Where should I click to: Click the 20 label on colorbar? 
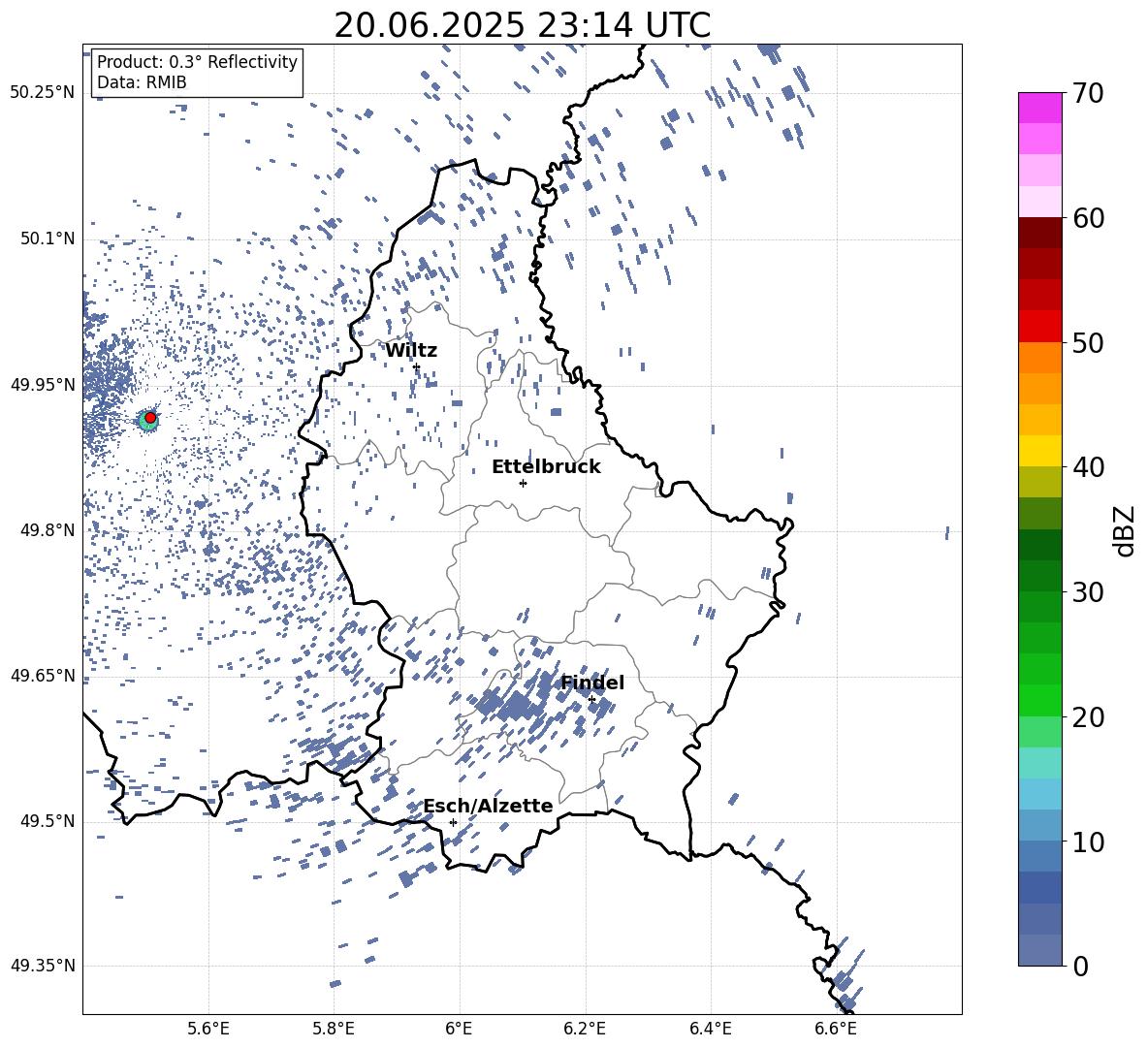(x=1089, y=717)
